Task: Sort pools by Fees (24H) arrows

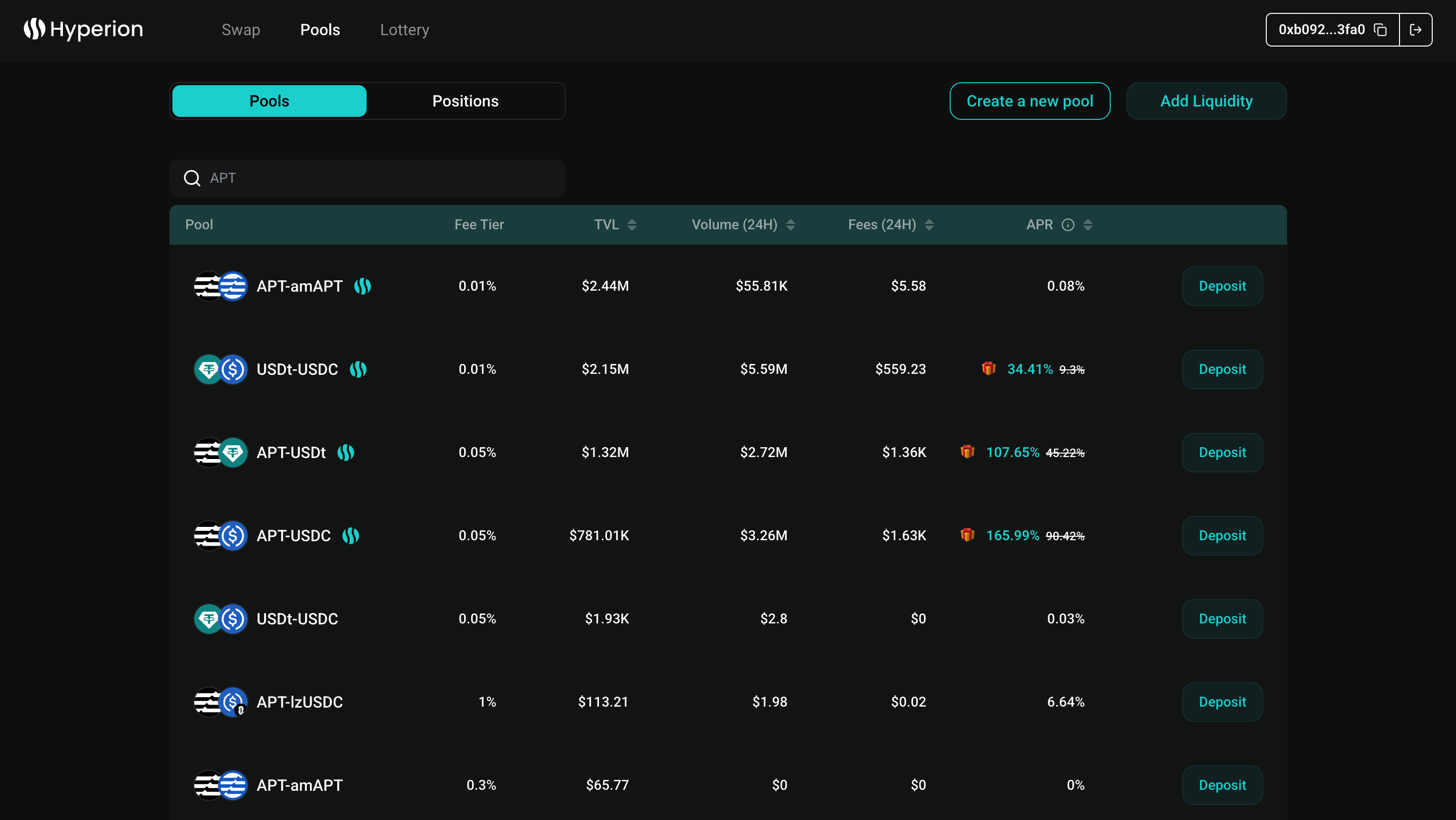Action: (929, 225)
